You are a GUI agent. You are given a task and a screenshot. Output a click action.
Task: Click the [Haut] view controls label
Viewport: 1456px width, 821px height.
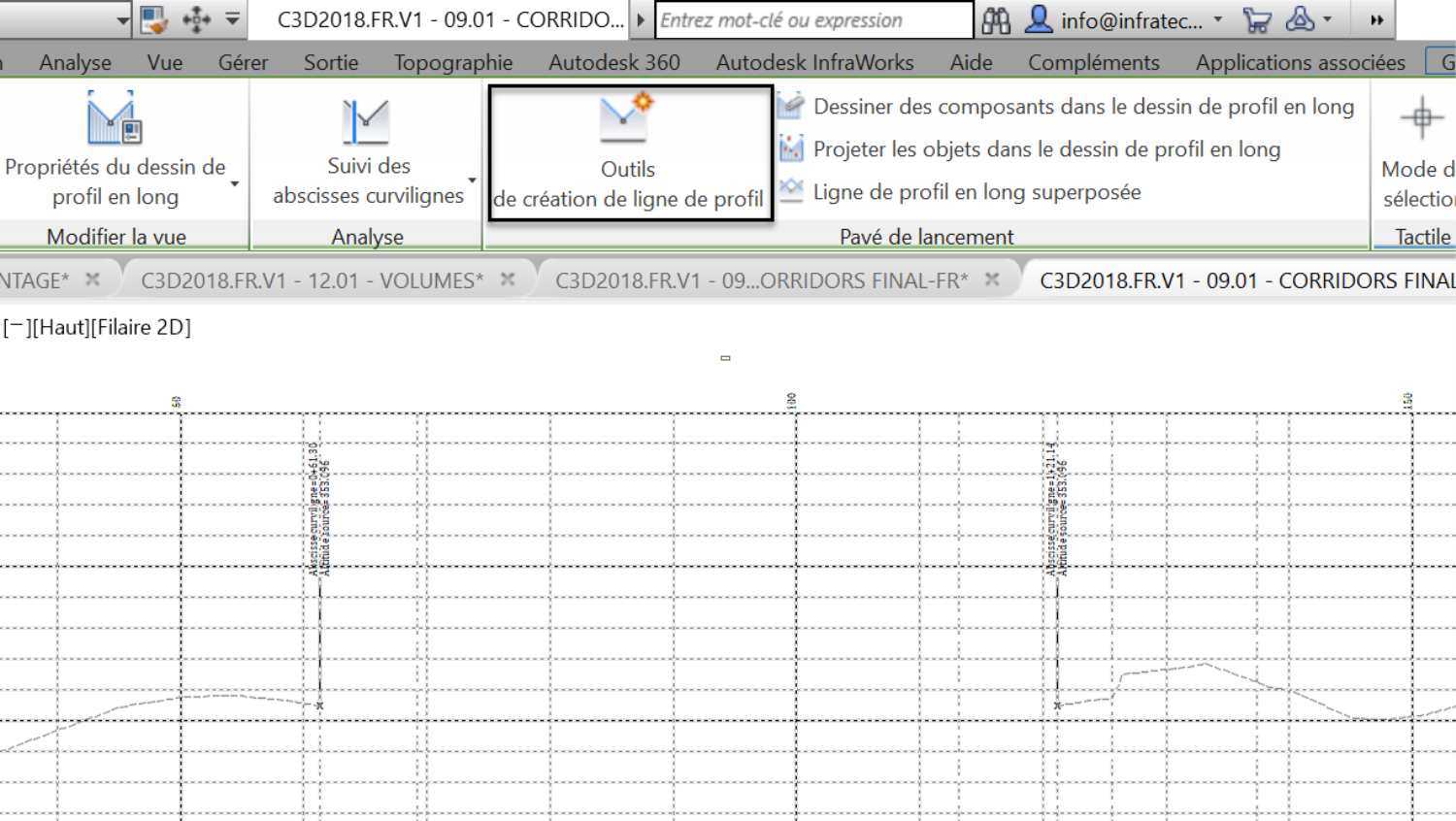tap(60, 327)
